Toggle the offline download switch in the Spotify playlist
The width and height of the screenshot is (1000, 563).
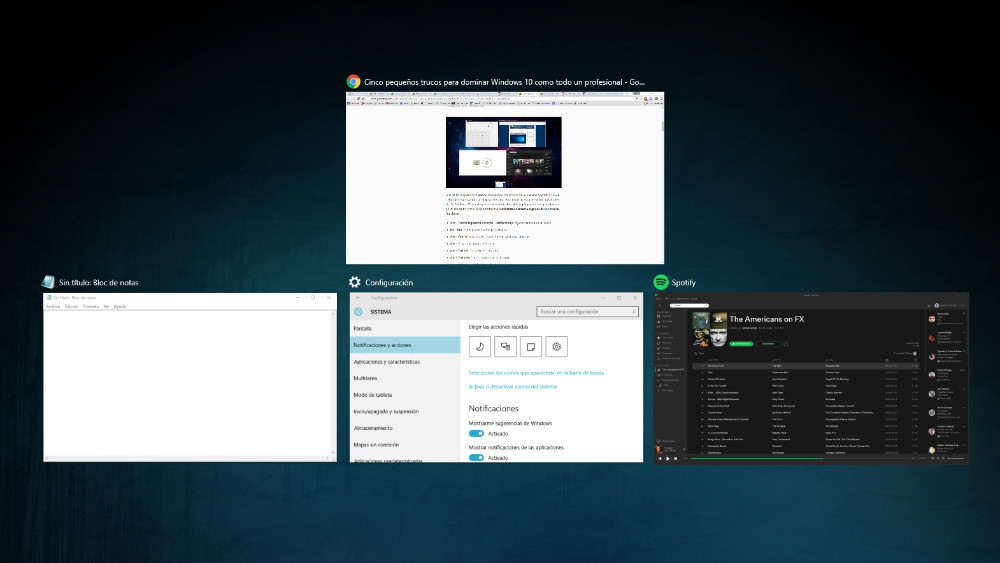click(x=915, y=353)
